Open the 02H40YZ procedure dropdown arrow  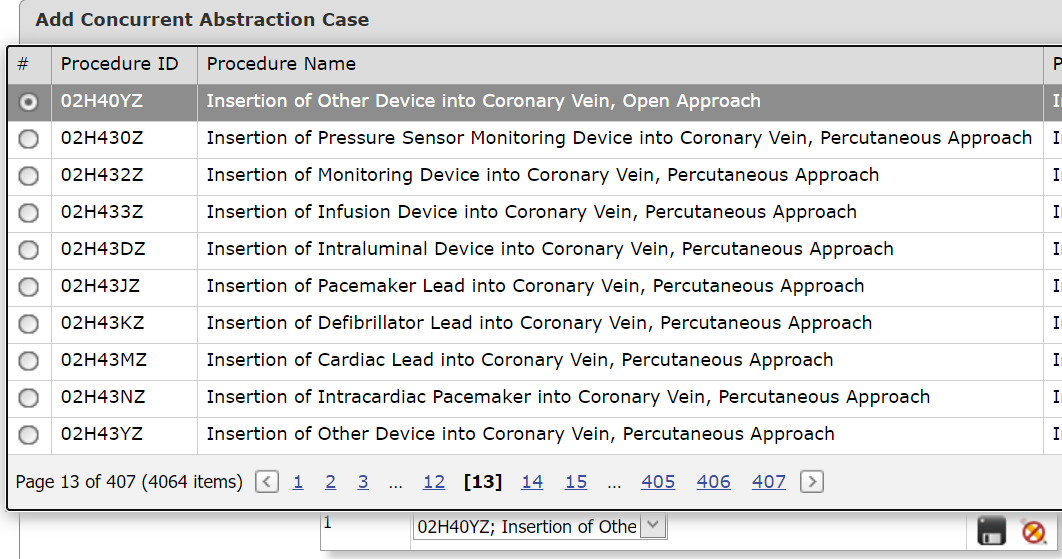click(x=653, y=525)
